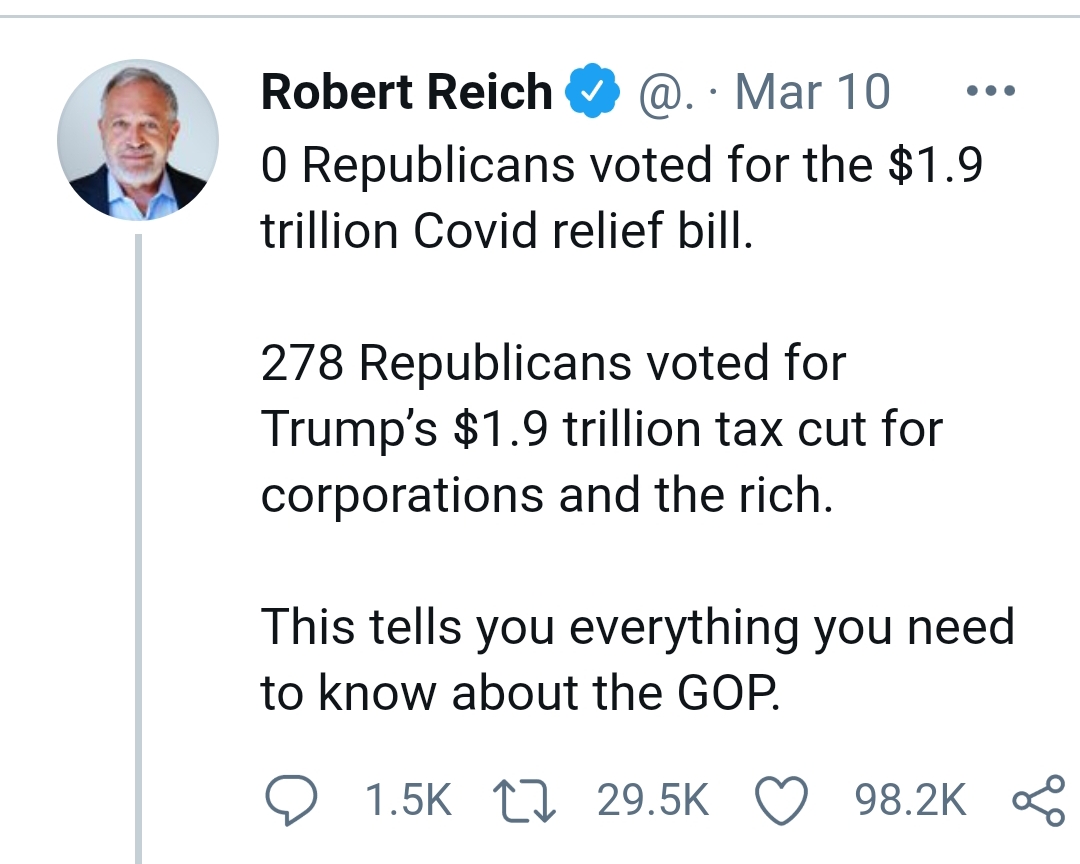
Task: Click the 29.5K retweets count
Action: (652, 799)
